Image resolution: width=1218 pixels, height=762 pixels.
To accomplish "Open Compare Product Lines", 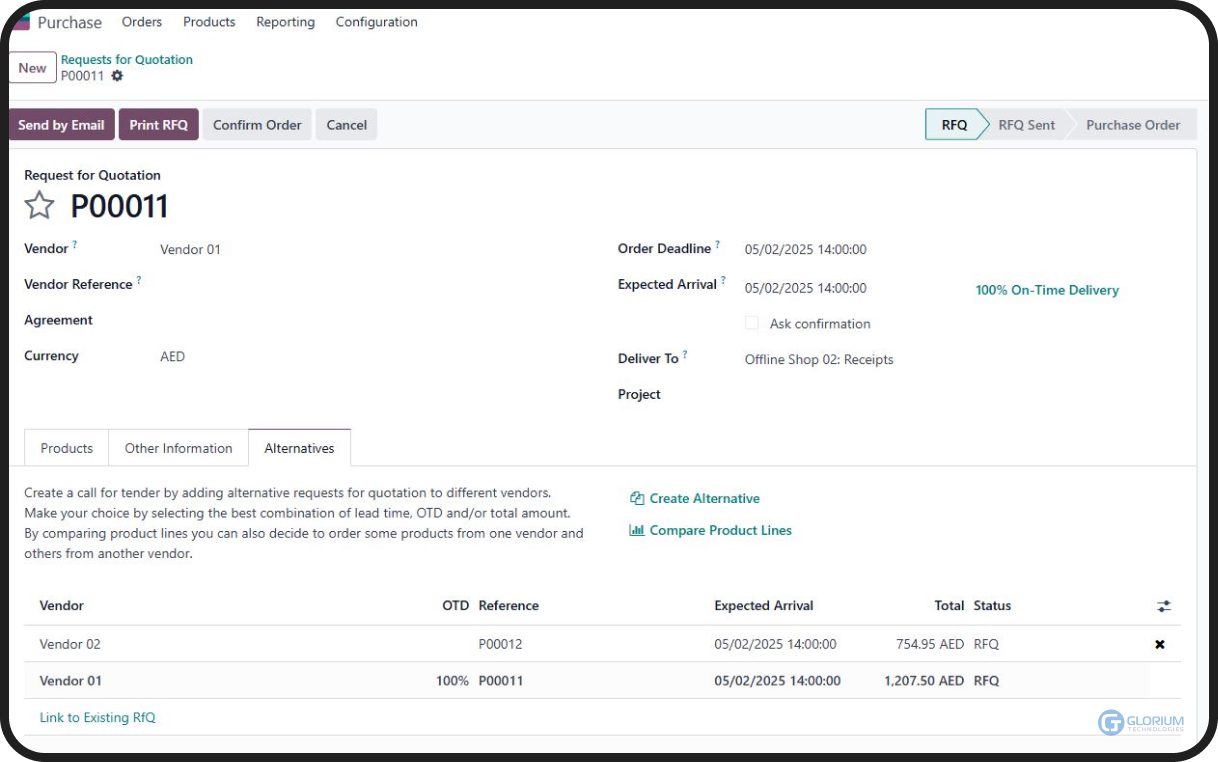I will coord(720,530).
